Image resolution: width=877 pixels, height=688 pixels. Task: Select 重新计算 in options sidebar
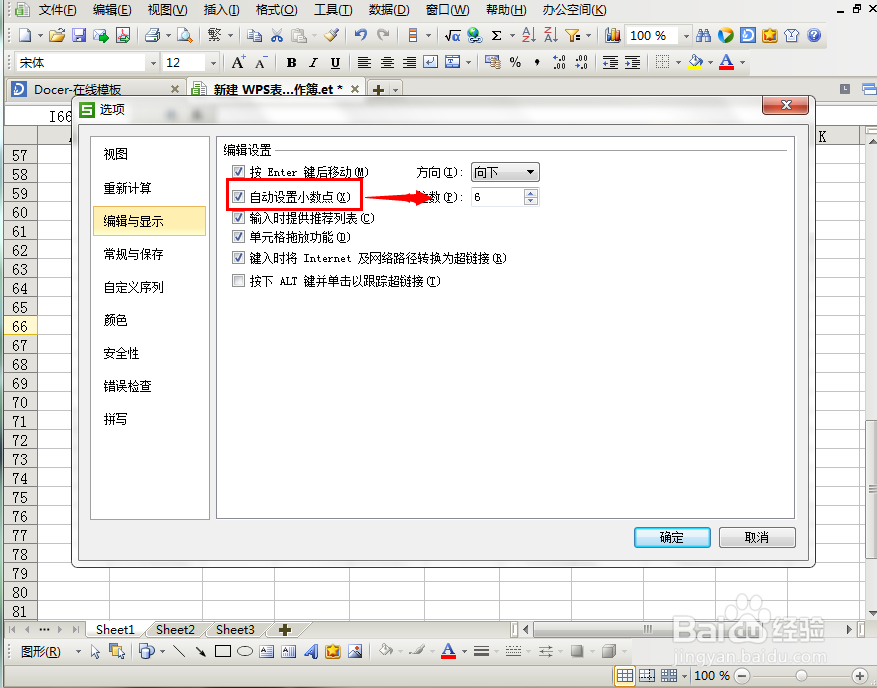(128, 188)
